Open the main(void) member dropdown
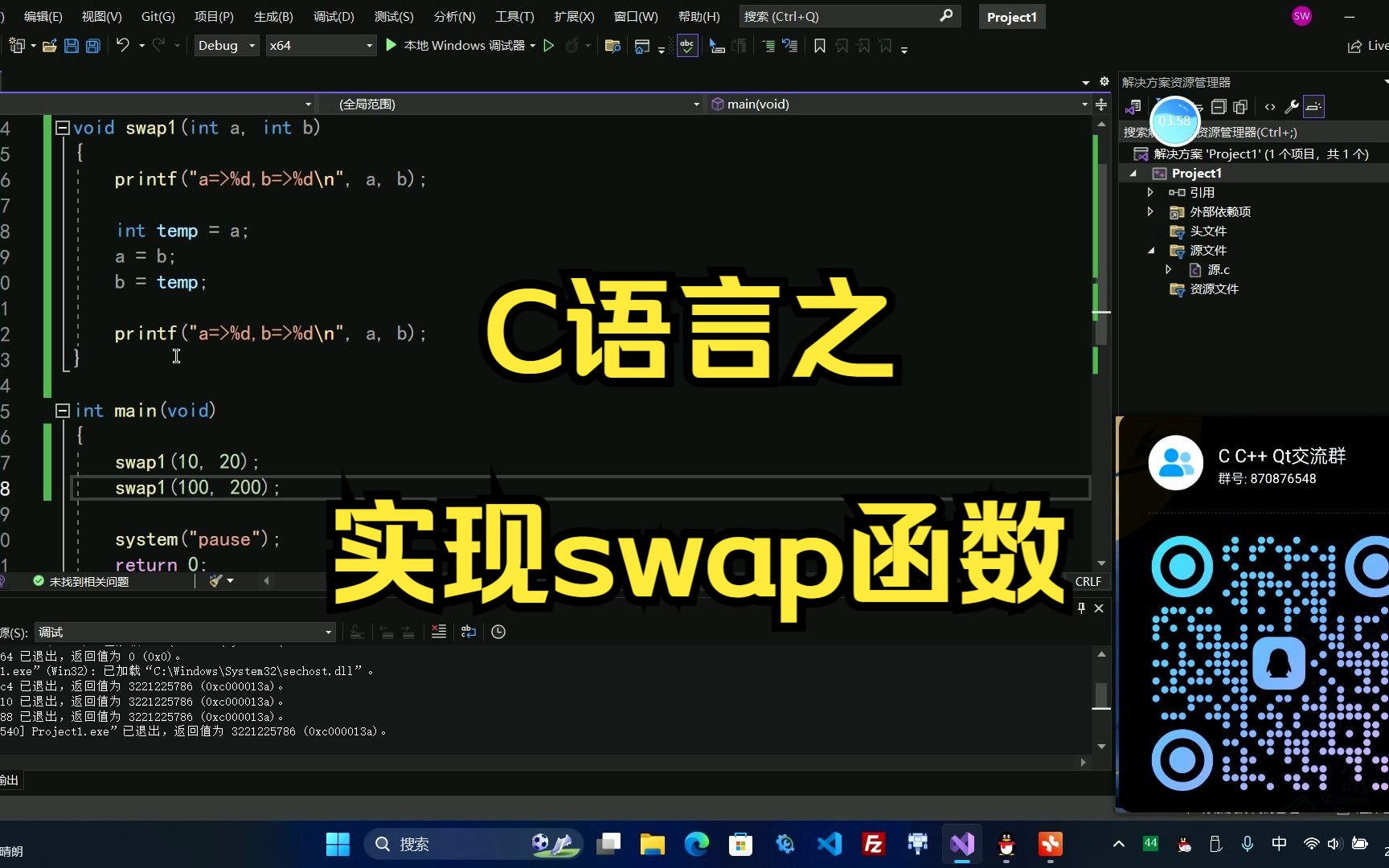Viewport: 1389px width, 868px height. coord(899,104)
